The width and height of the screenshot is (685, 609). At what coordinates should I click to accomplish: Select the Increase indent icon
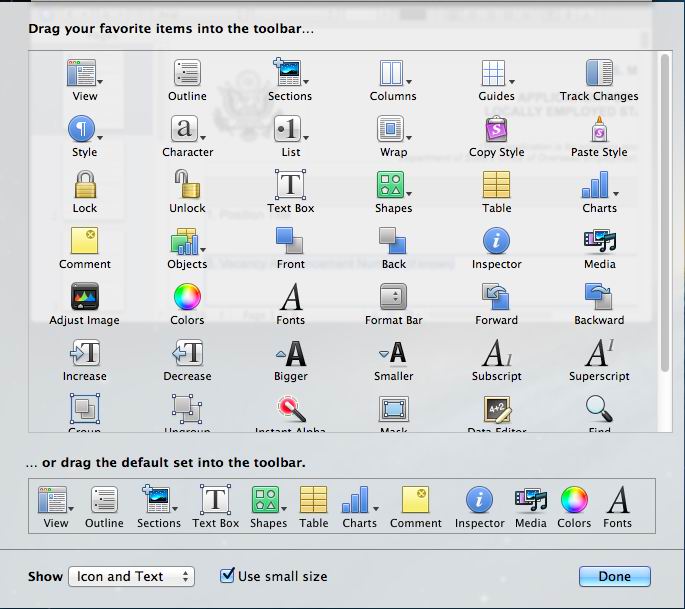pos(85,352)
